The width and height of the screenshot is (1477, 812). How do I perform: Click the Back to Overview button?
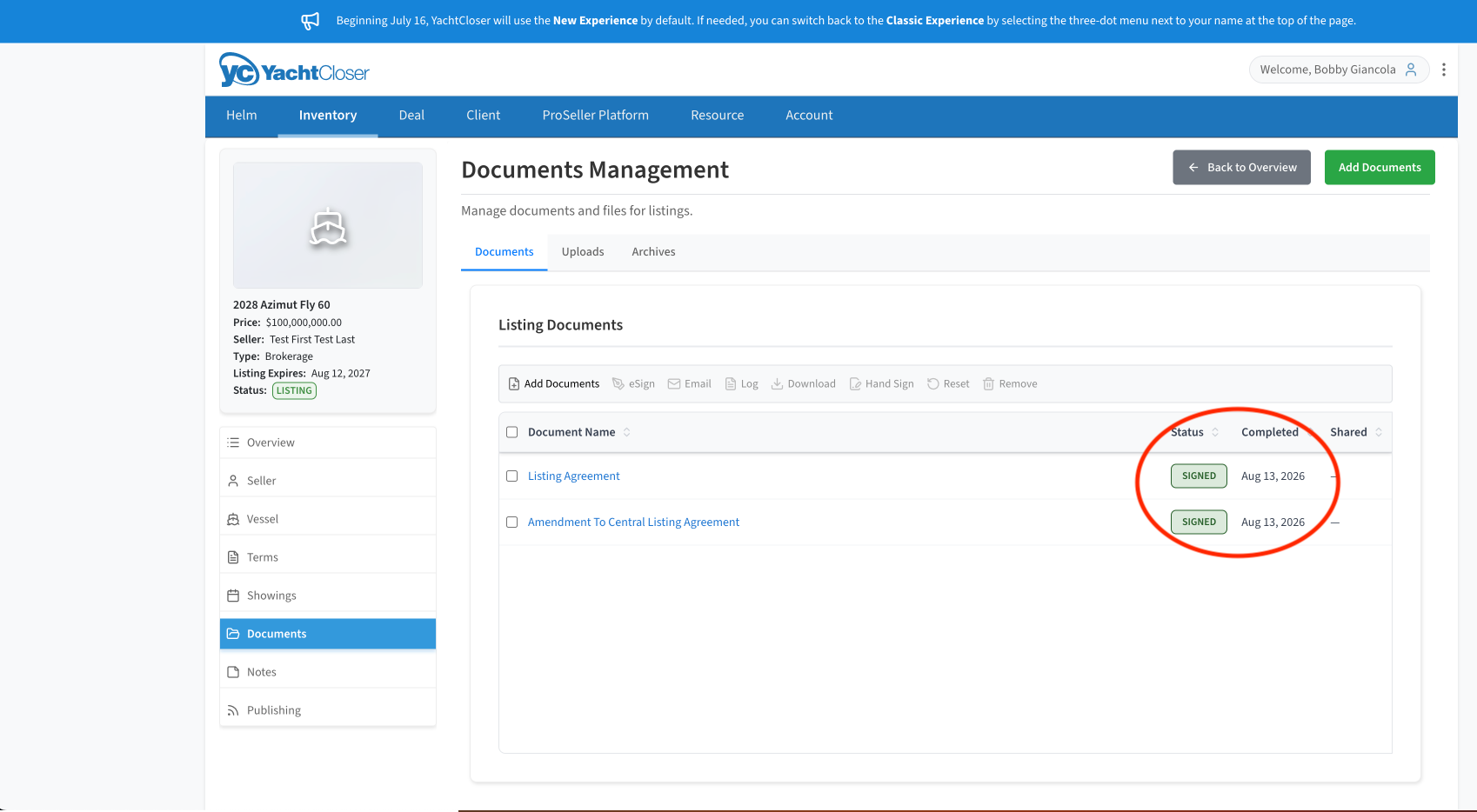click(1241, 168)
